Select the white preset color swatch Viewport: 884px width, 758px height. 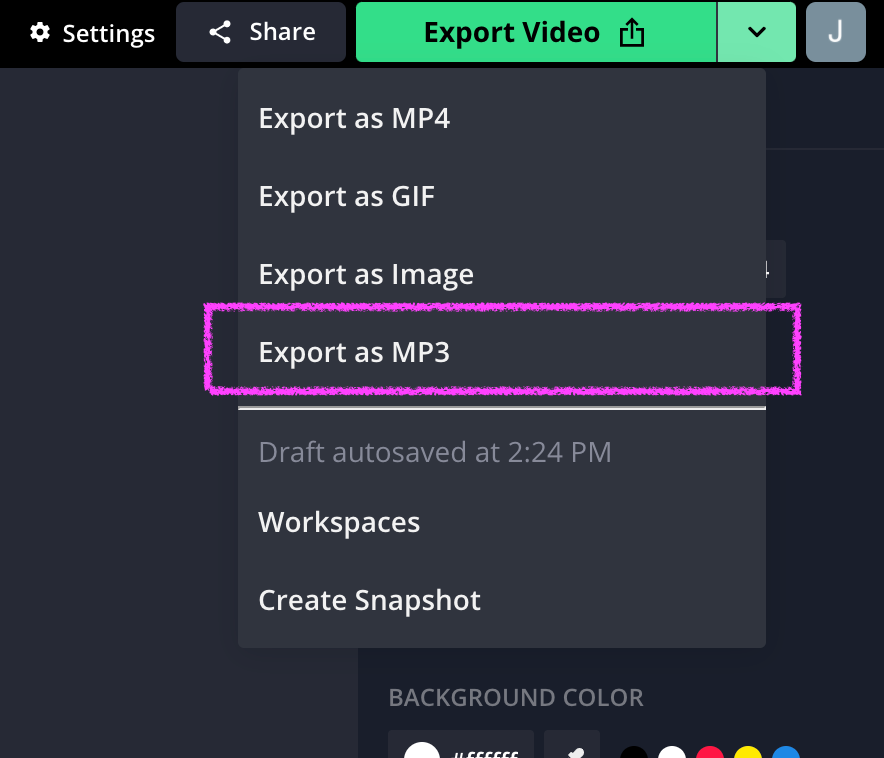click(672, 752)
